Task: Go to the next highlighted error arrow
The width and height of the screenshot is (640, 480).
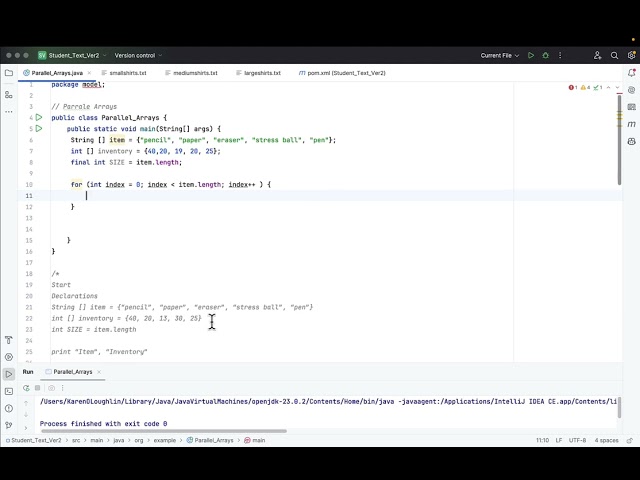Action: (618, 87)
